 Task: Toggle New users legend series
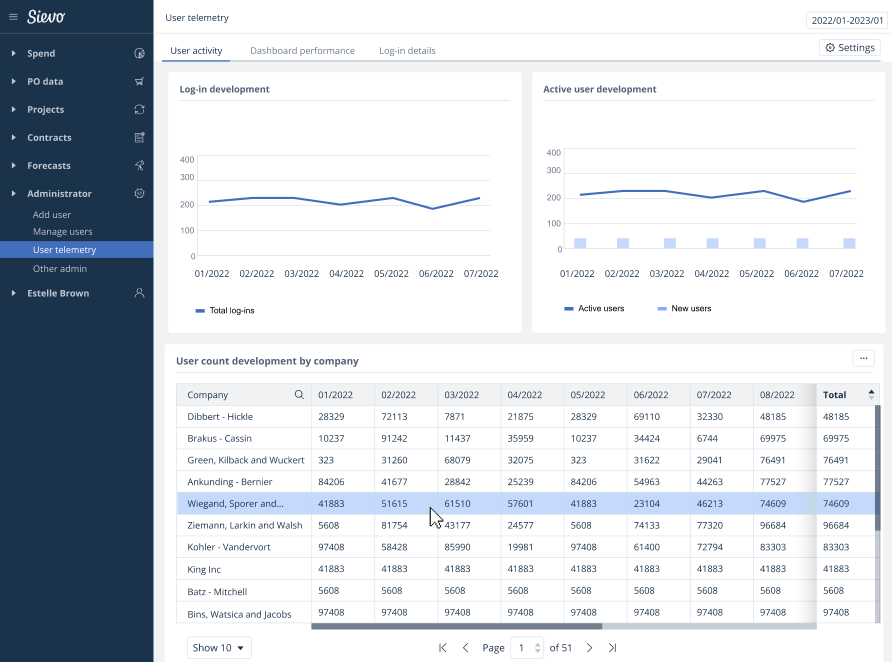coord(684,308)
